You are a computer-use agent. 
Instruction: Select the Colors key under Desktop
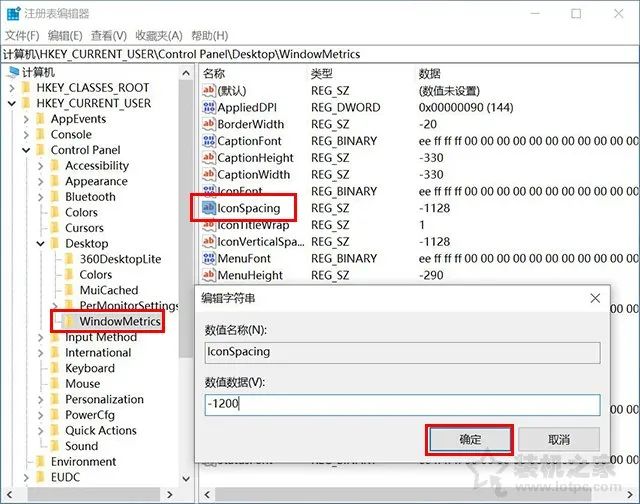point(96,275)
